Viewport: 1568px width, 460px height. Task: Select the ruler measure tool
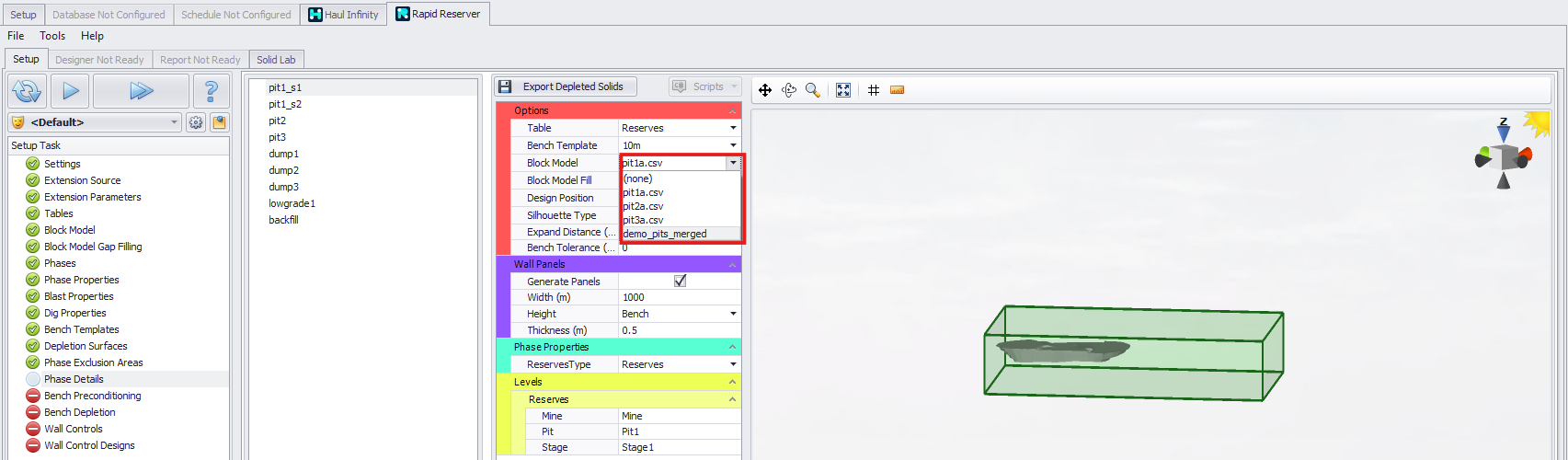pyautogui.click(x=898, y=90)
